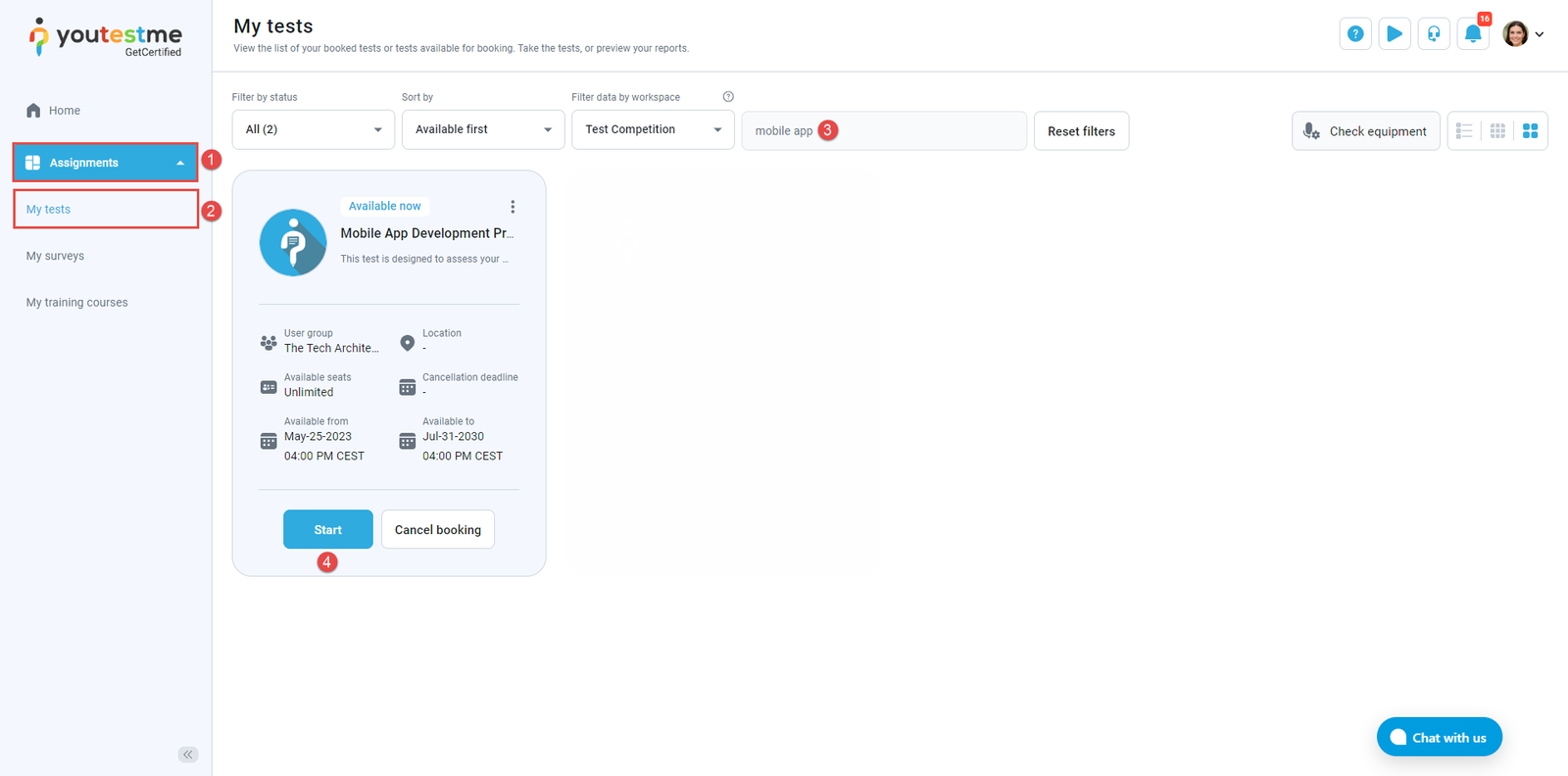Screen dimensions: 1568x776
Task: Click the mobile app search field
Action: click(921, 130)
